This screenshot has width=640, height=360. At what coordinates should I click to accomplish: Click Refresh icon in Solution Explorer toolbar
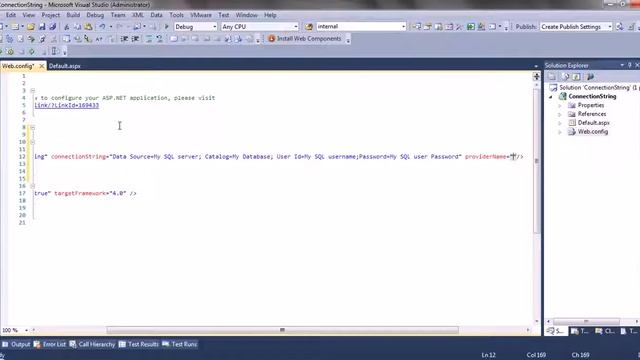(576, 77)
